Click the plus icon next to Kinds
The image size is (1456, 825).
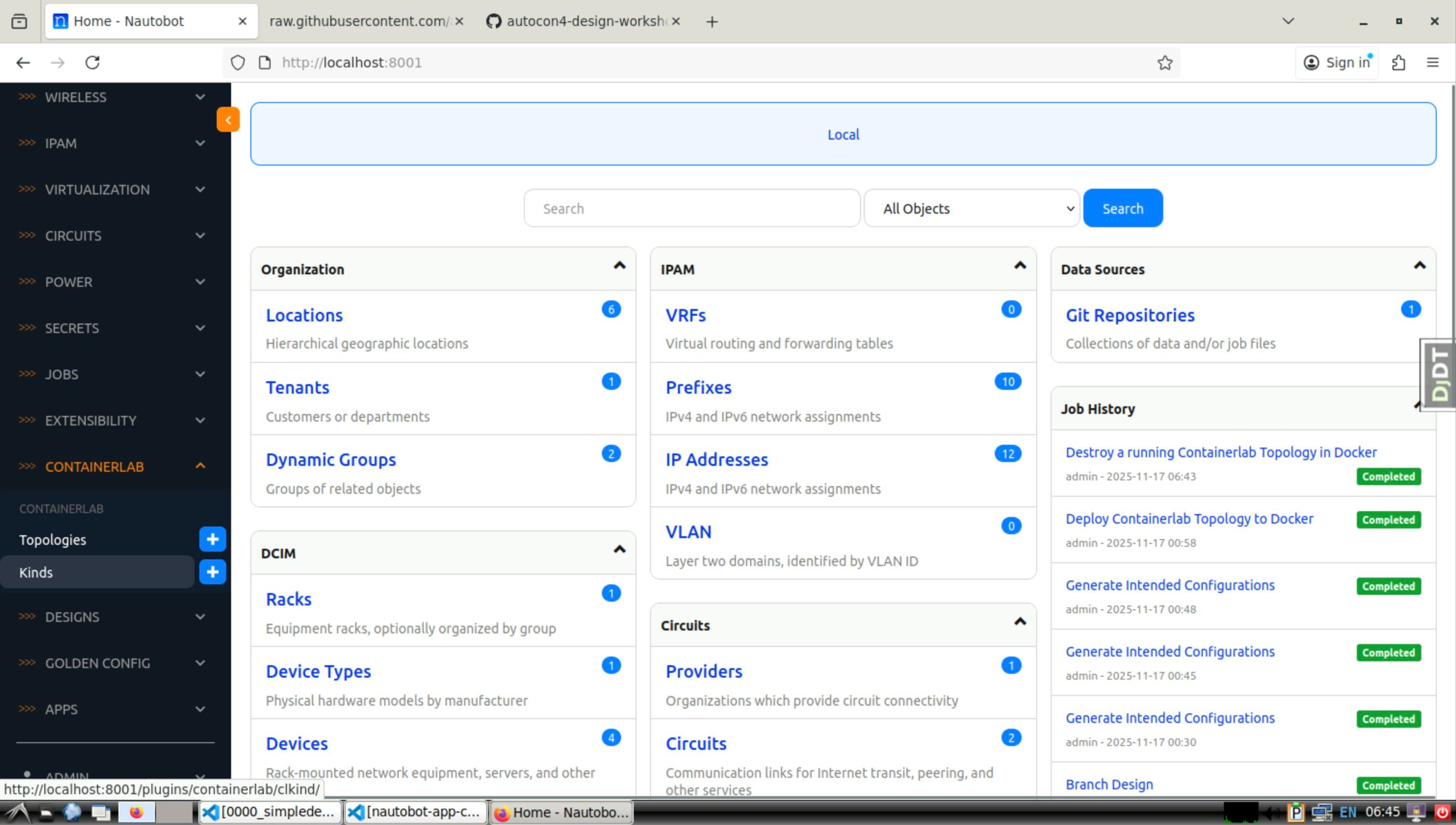click(212, 572)
